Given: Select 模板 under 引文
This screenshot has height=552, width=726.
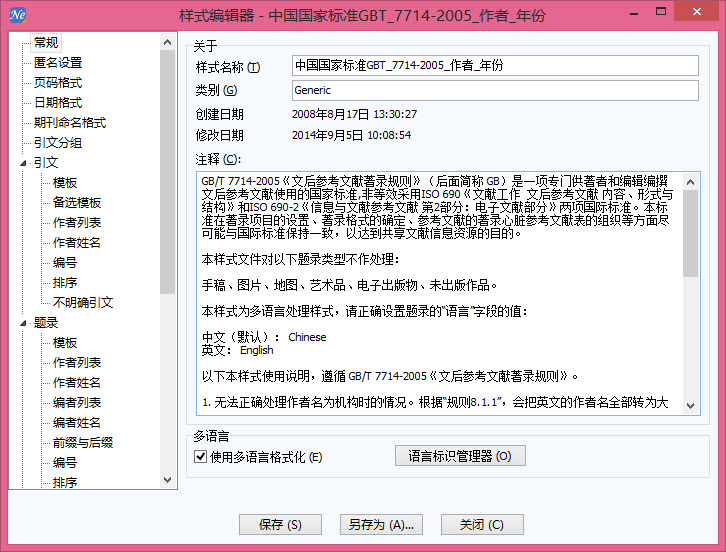Looking at the screenshot, I should pos(65,182).
